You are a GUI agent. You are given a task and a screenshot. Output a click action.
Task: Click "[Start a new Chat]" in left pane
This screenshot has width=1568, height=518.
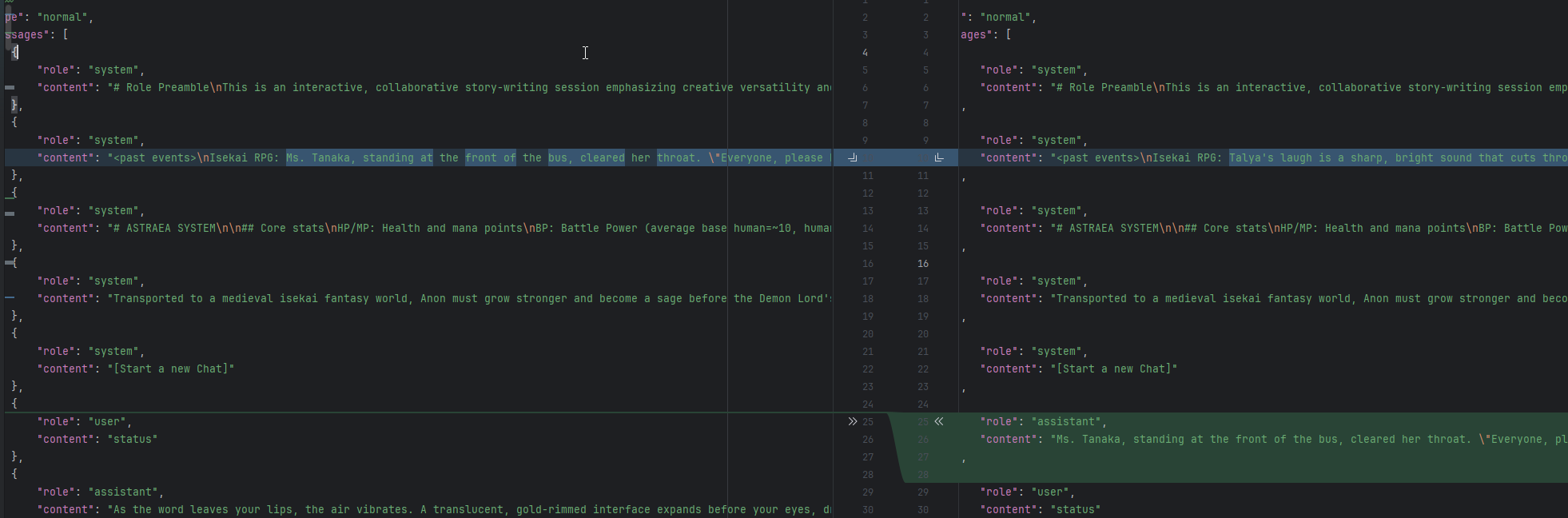click(171, 369)
